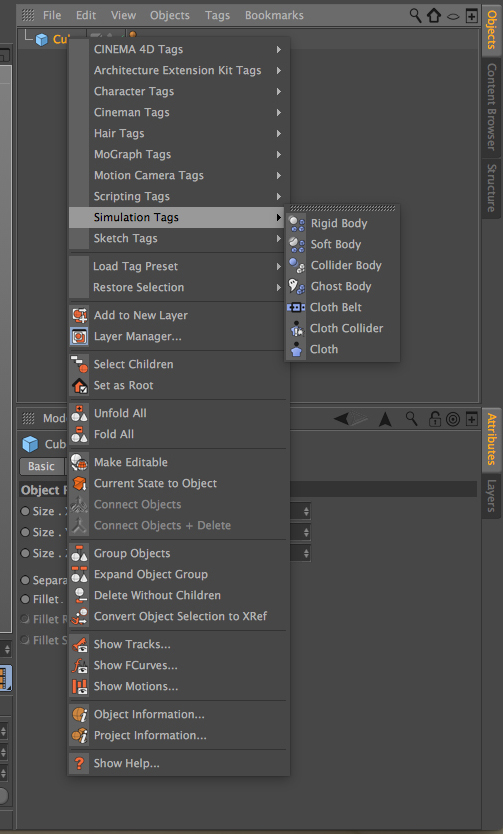Open the Tags menu in menu bar
503x834 pixels.
click(217, 15)
